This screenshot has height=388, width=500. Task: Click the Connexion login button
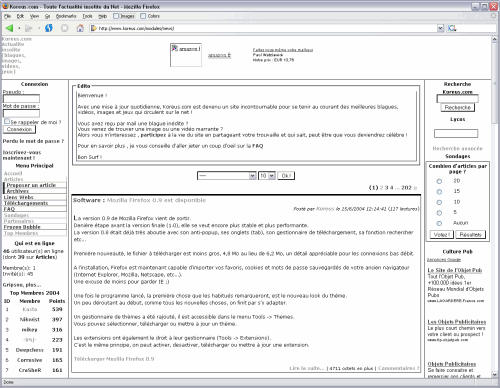click(19, 129)
